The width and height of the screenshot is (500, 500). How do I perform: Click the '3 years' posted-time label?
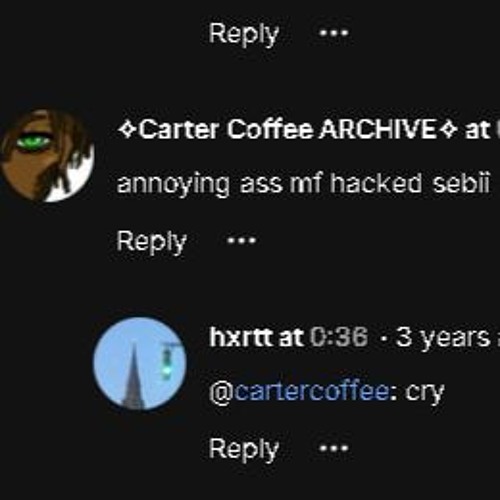tap(443, 338)
